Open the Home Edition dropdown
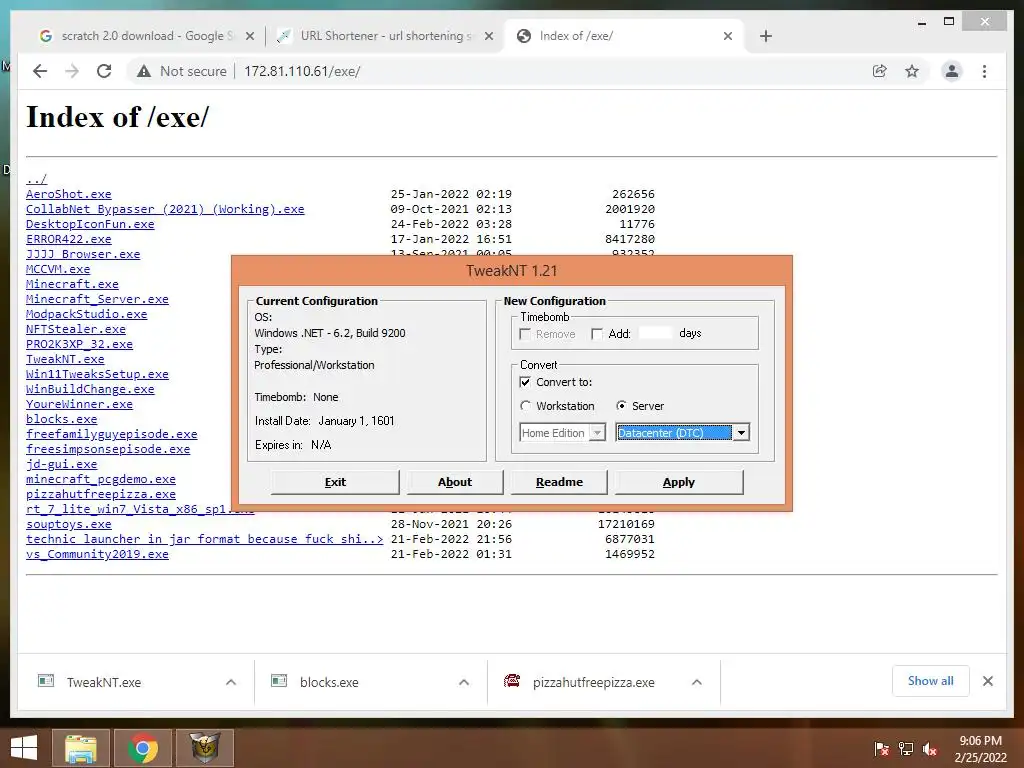Image resolution: width=1024 pixels, height=768 pixels. click(597, 432)
